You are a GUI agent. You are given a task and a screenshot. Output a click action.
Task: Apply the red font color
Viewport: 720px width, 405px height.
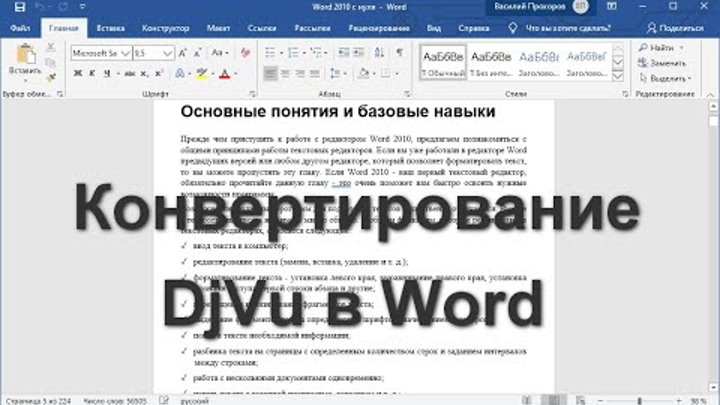tap(225, 73)
